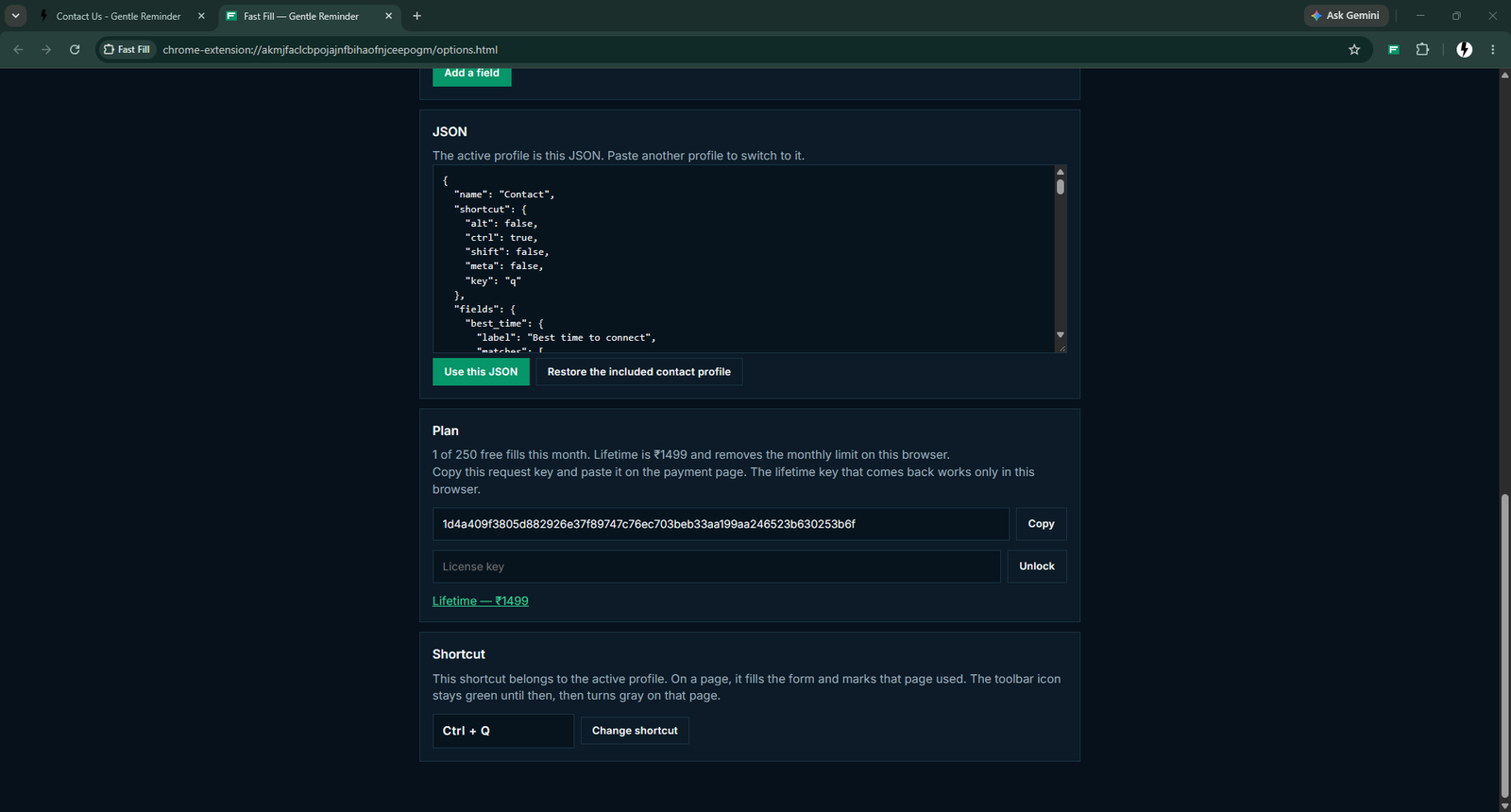Go back to previous page
Viewport: 1511px width, 812px height.
18,50
